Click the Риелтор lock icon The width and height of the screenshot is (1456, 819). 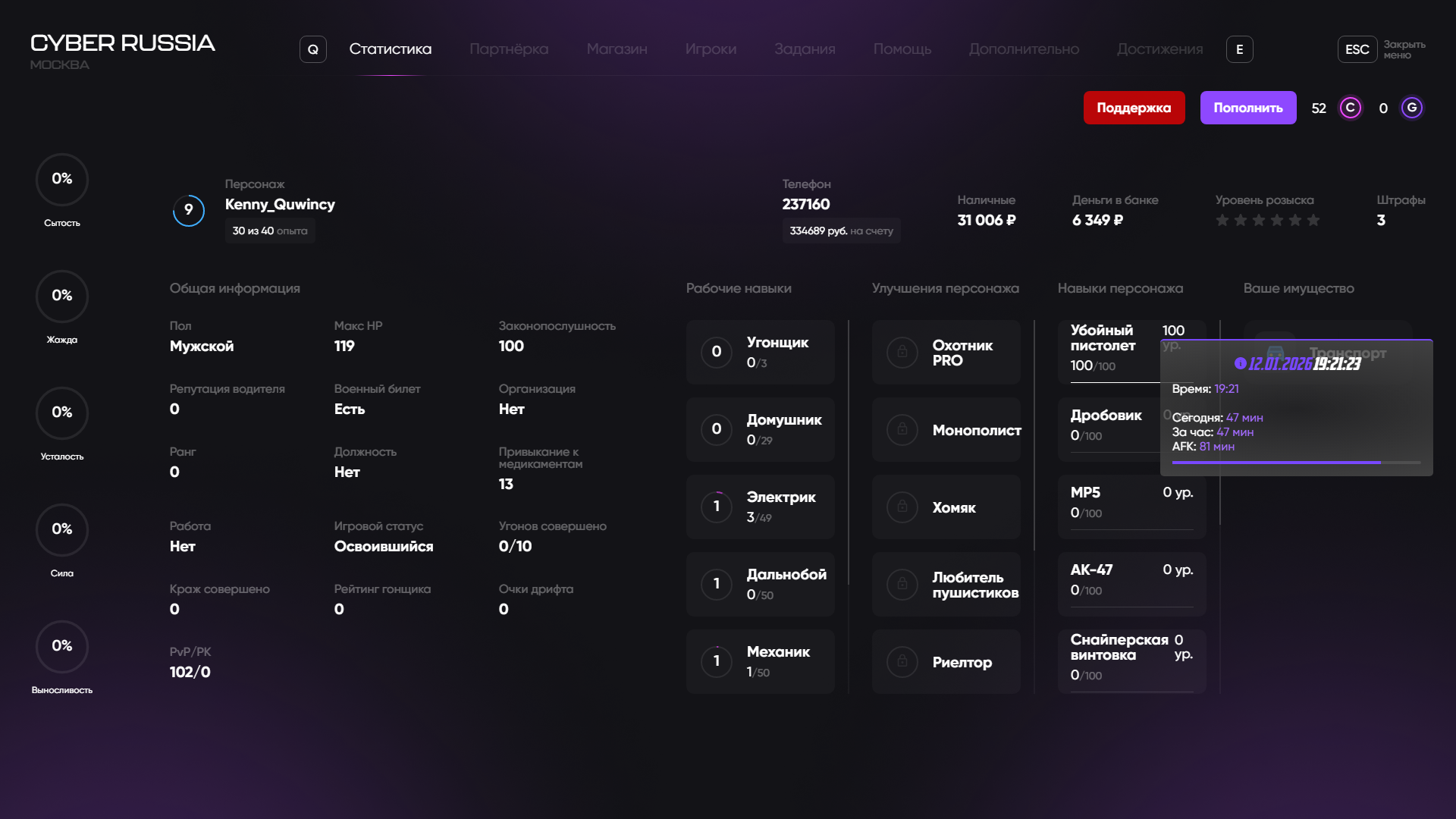point(902,662)
